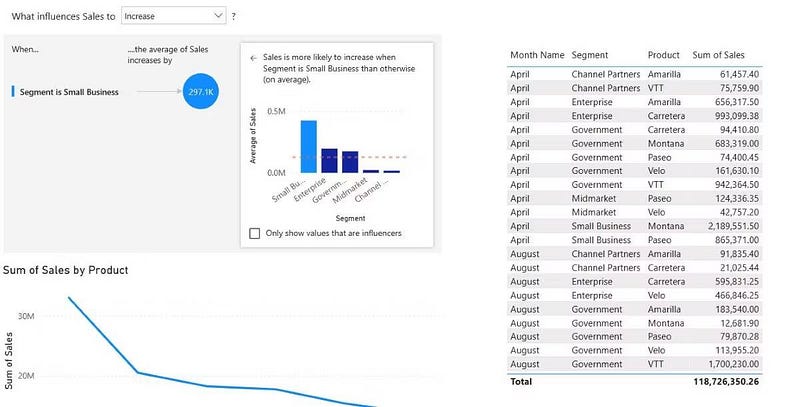This screenshot has height=407, width=800.
Task: Click the question mark after the dropdown
Action: (x=234, y=16)
